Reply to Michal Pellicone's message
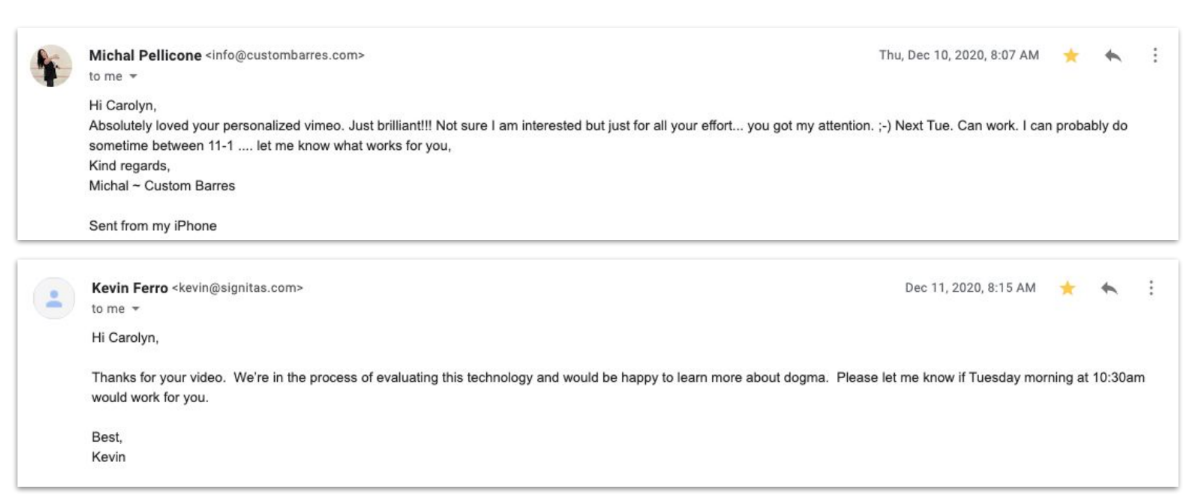The height and width of the screenshot is (499, 1195). click(x=1112, y=56)
